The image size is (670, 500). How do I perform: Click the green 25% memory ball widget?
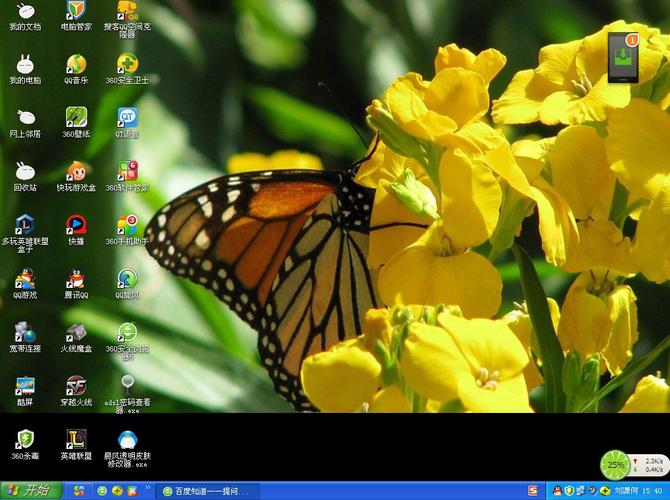click(615, 464)
